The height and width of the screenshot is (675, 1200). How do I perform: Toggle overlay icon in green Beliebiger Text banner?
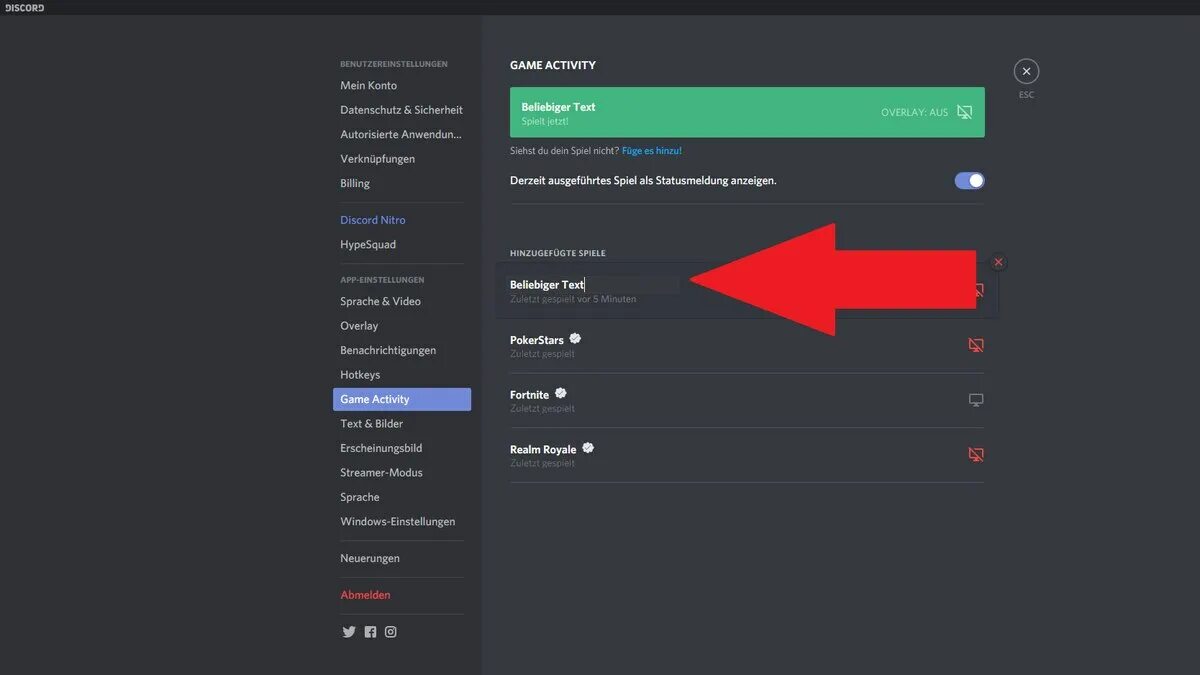pyautogui.click(x=964, y=112)
